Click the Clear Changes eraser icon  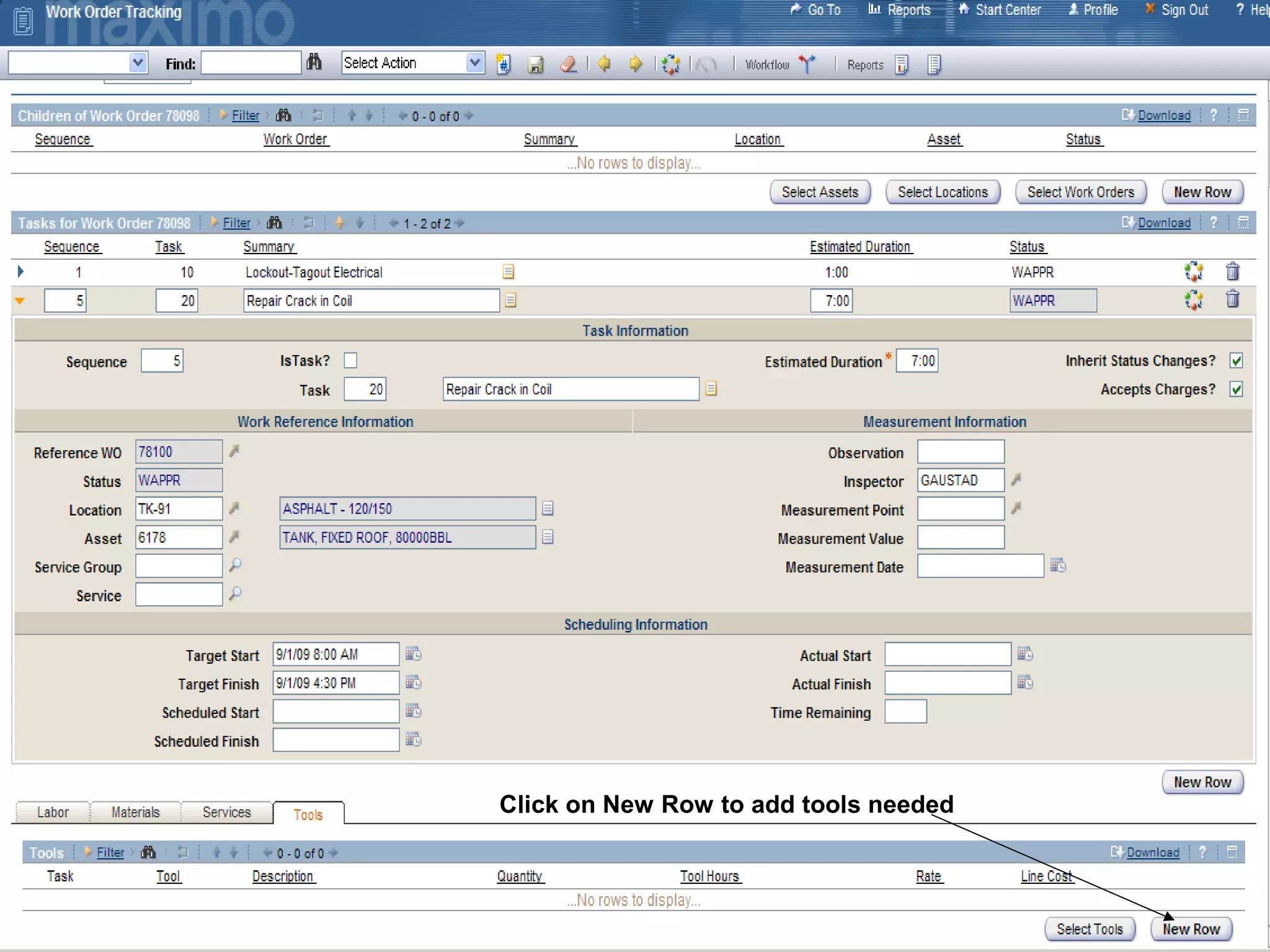coord(569,64)
